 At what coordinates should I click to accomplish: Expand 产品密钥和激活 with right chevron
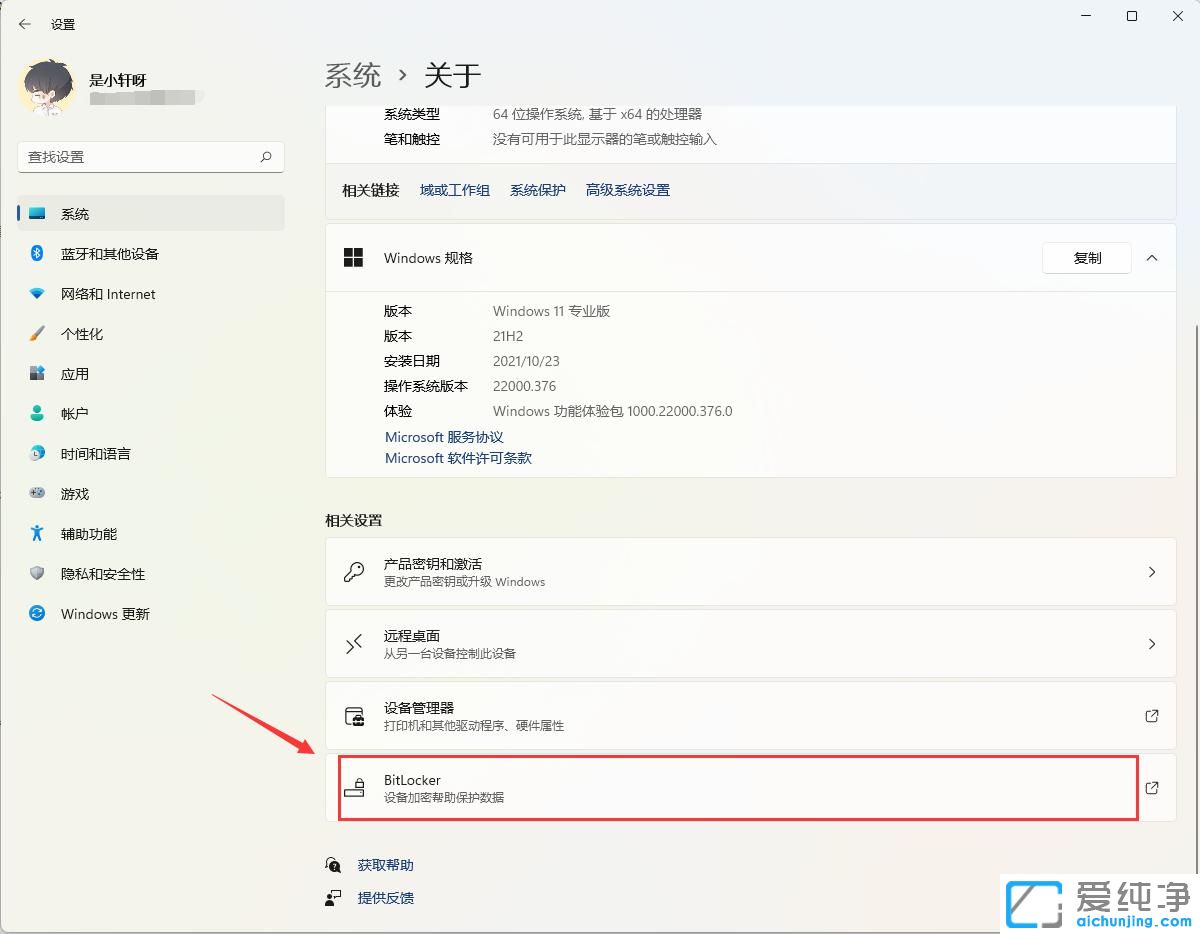(x=1151, y=572)
